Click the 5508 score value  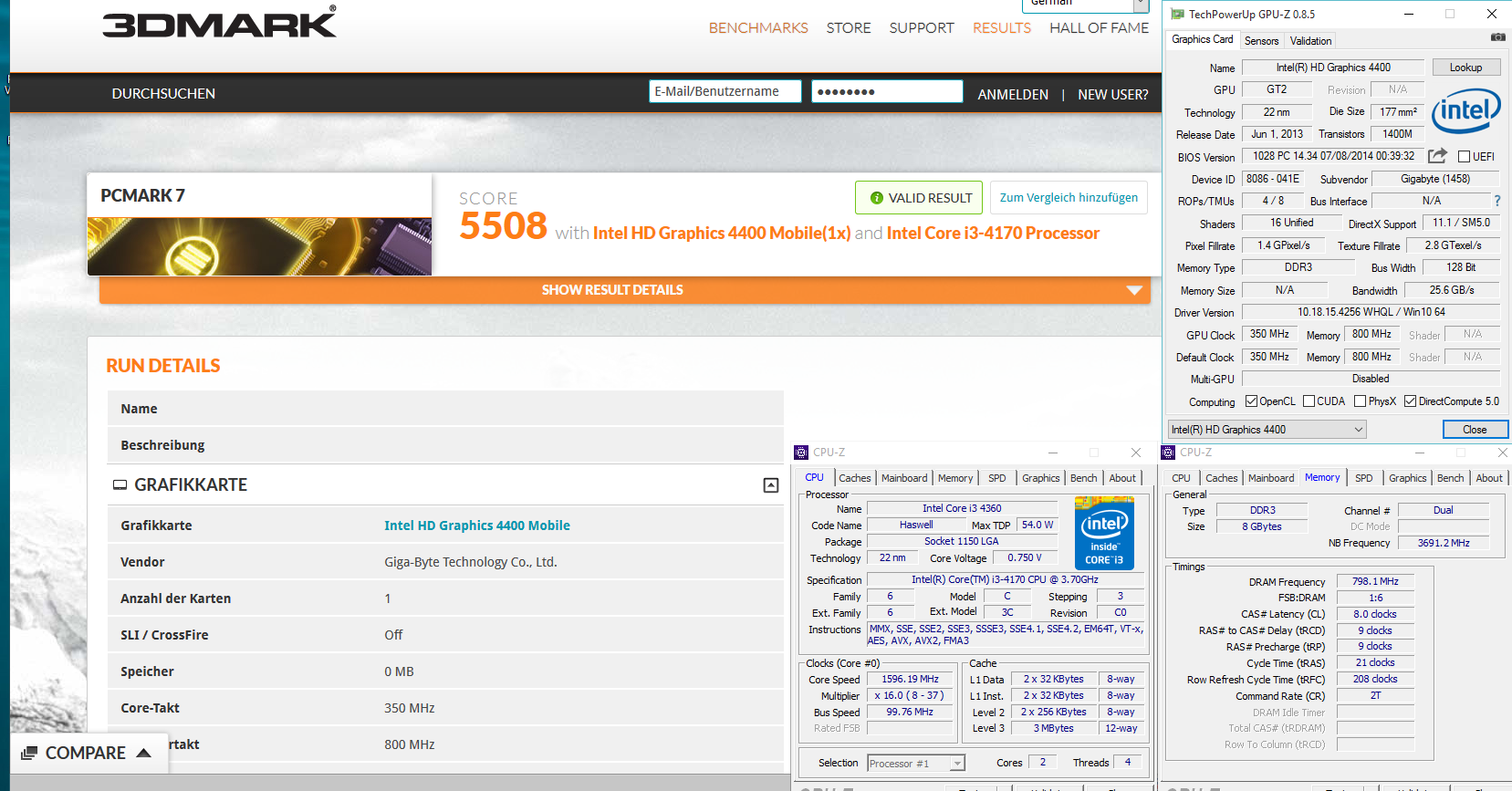(x=503, y=225)
